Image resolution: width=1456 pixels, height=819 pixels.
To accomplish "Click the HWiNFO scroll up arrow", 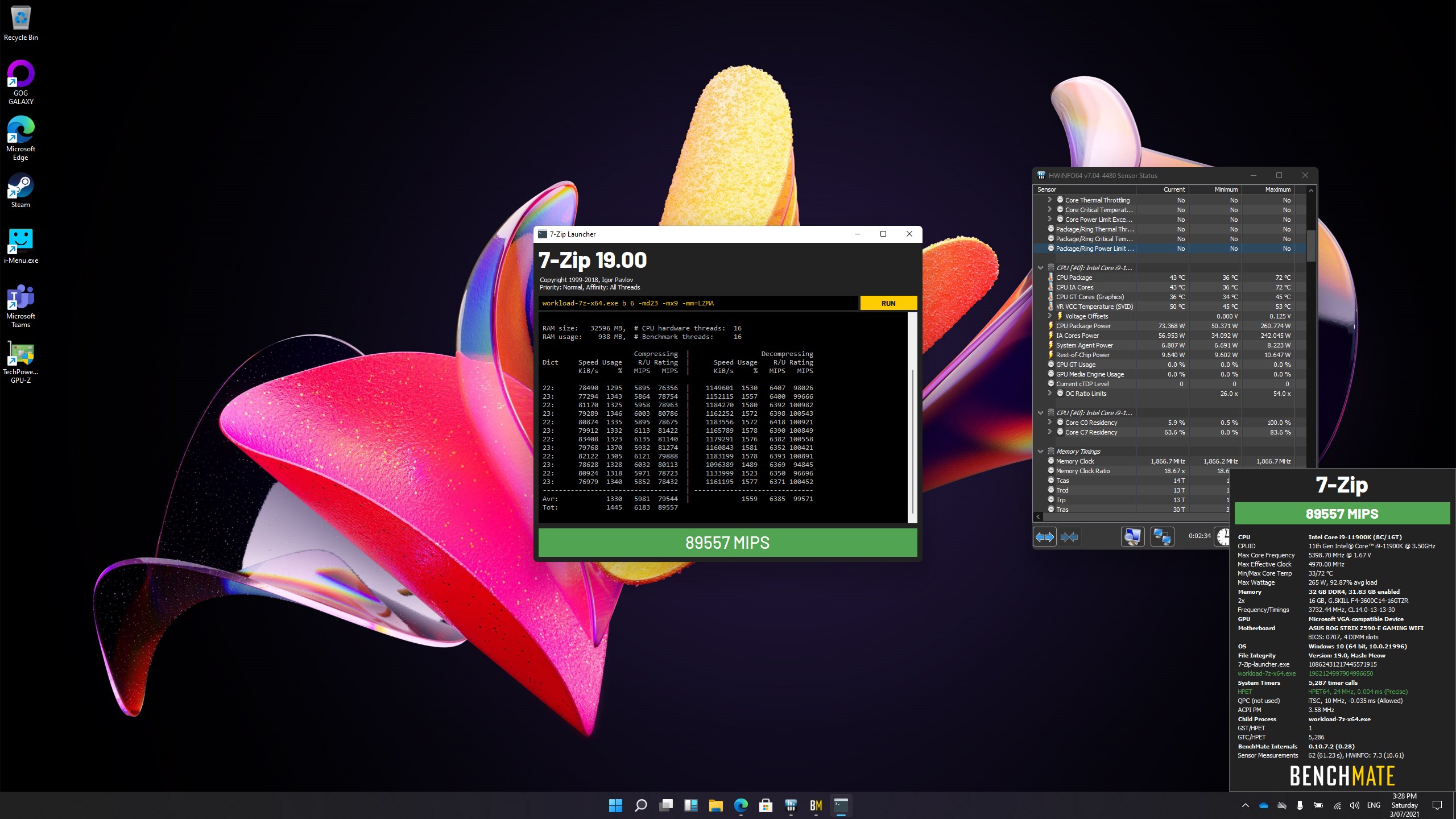I will [1311, 190].
